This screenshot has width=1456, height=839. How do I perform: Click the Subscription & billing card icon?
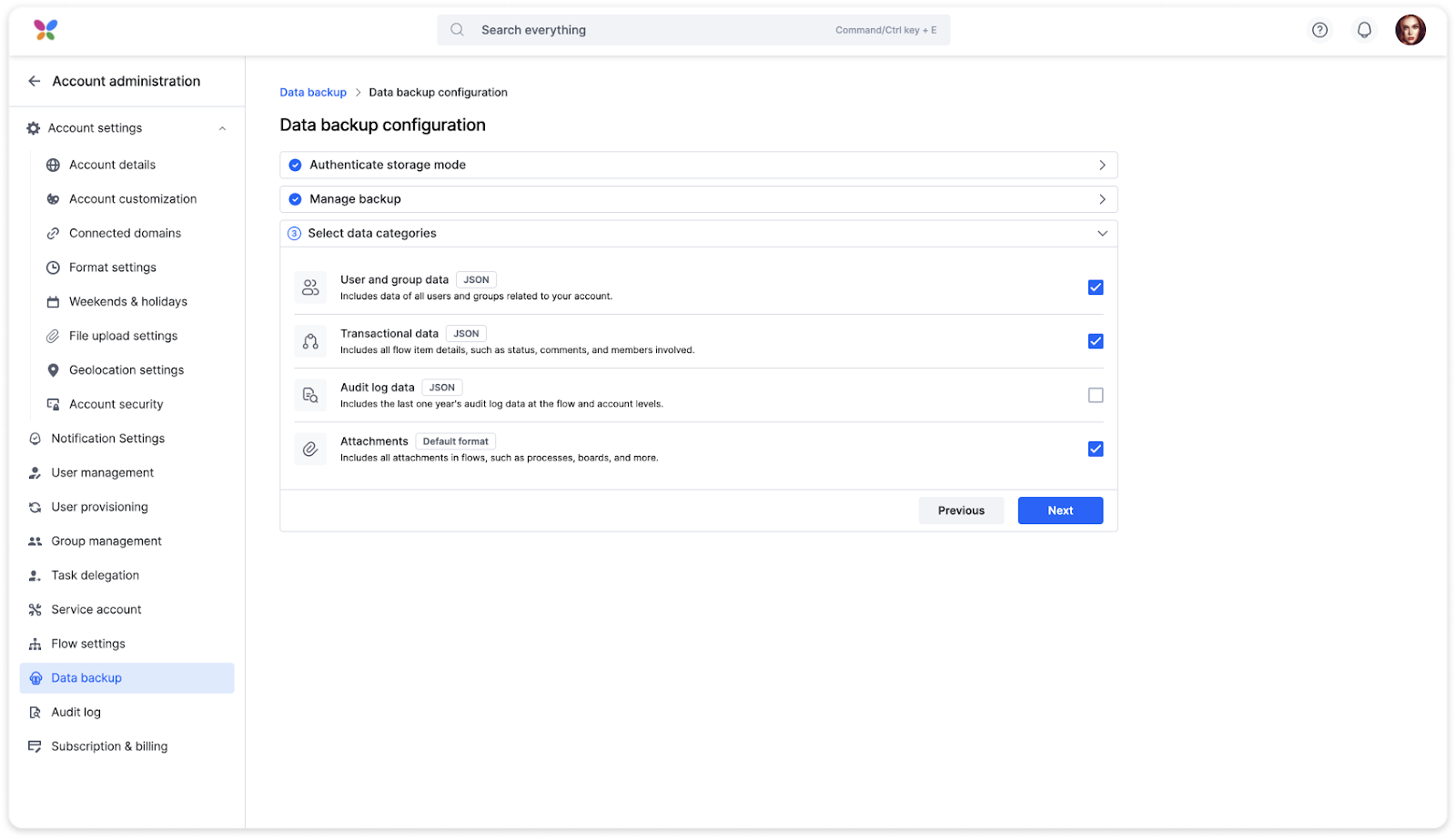click(35, 746)
